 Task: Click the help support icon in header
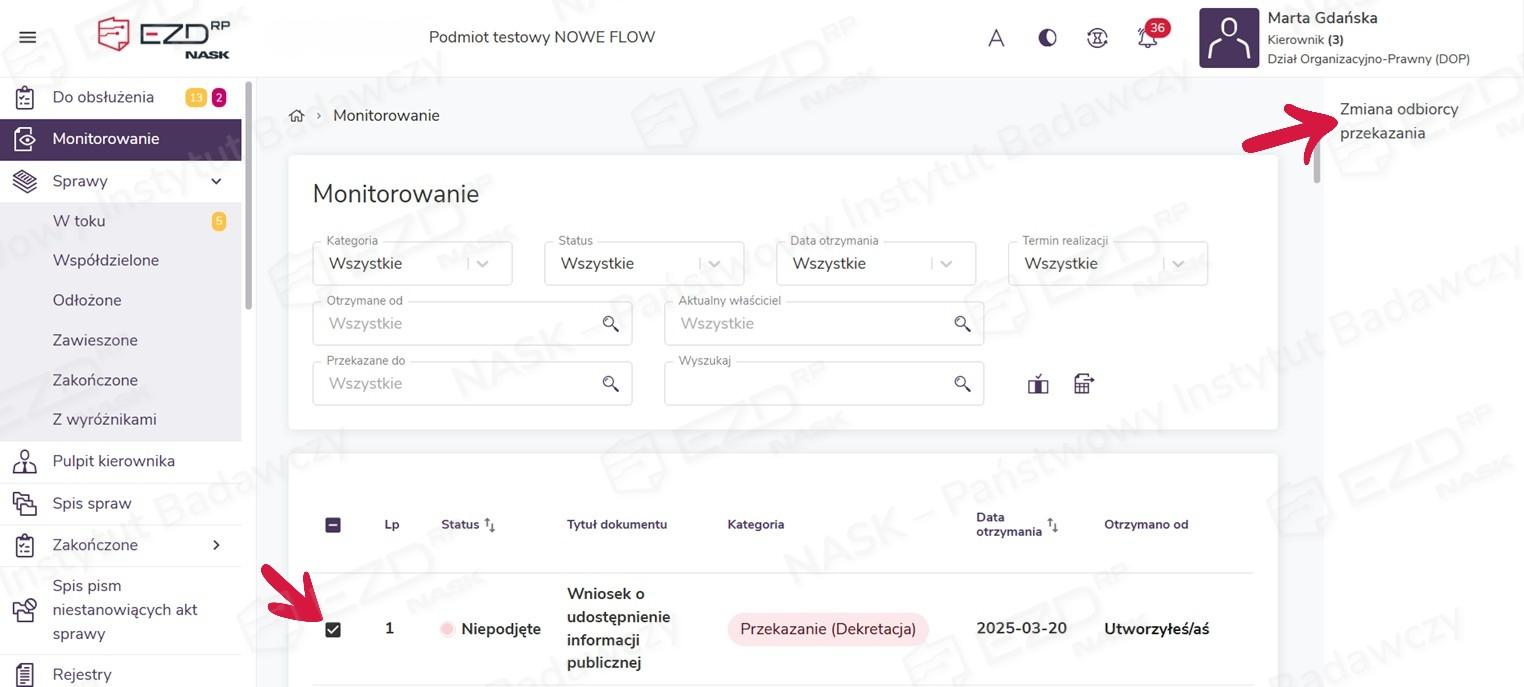coord(1097,39)
